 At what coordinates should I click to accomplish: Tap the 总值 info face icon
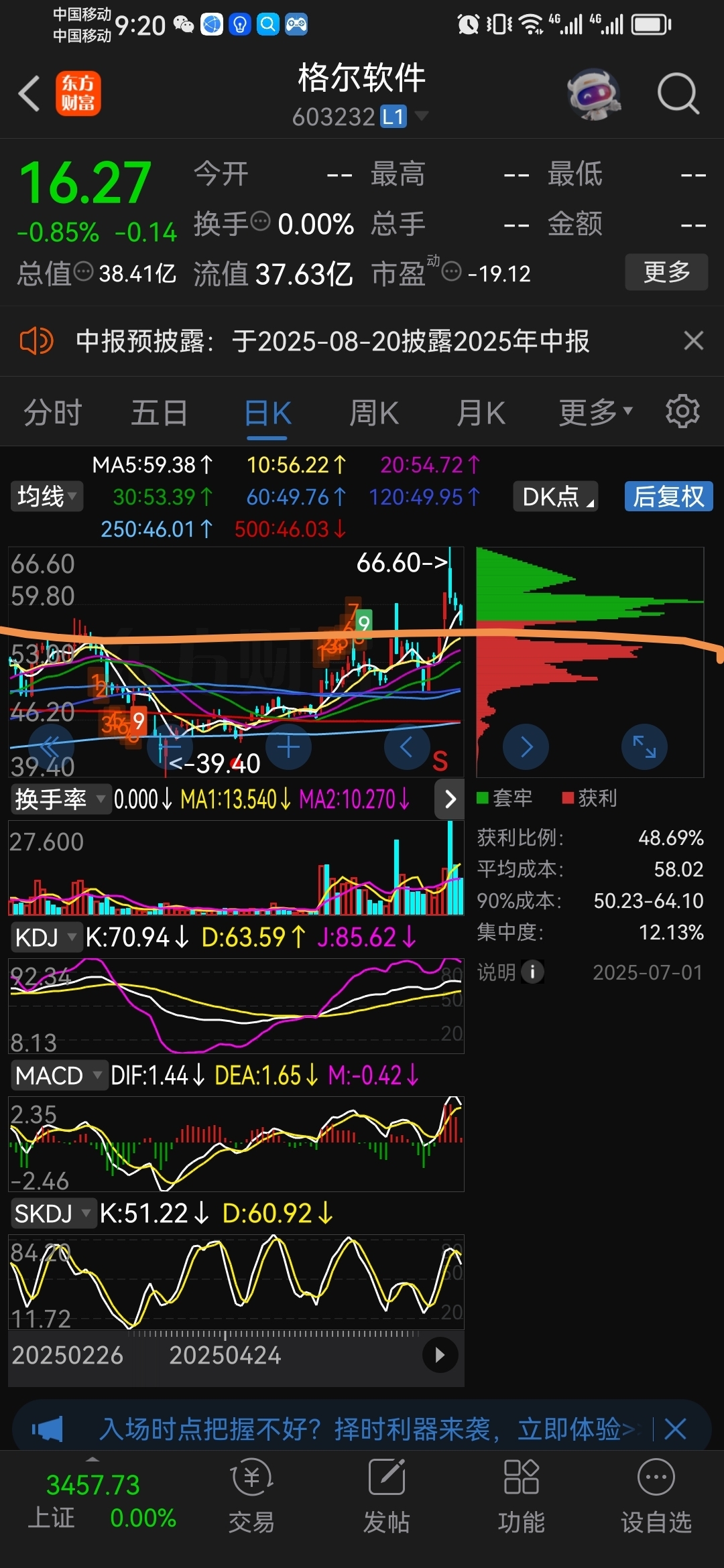(83, 271)
